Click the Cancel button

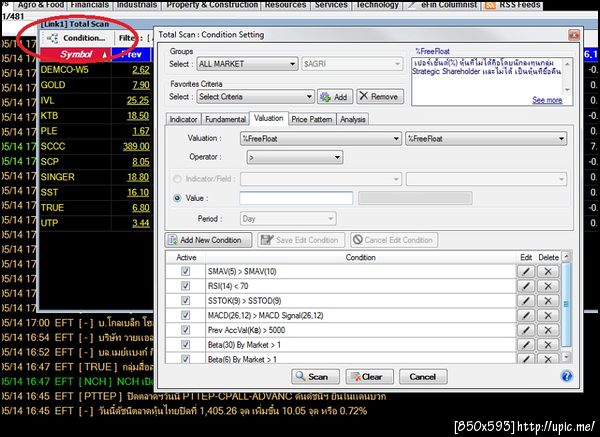(423, 377)
